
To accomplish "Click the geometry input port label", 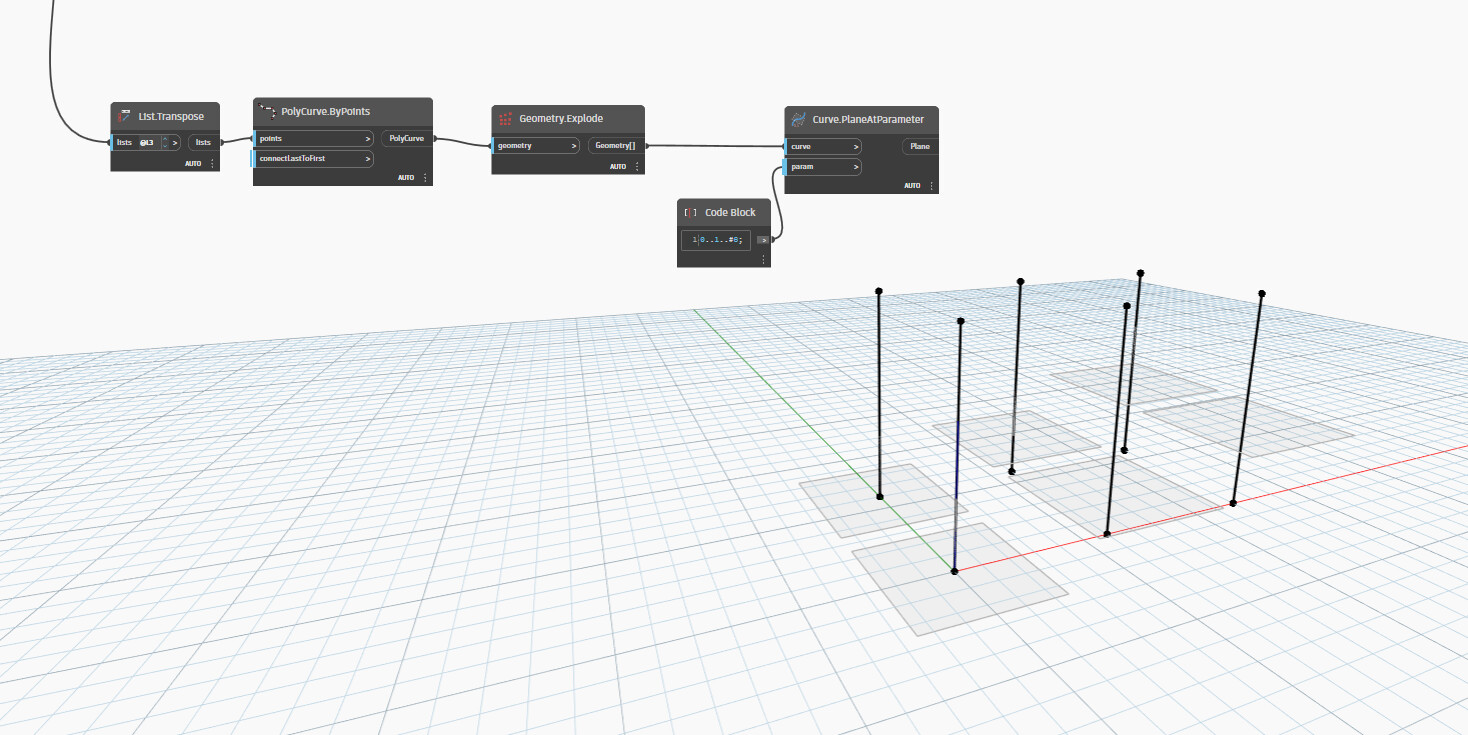I will pyautogui.click(x=515, y=146).
